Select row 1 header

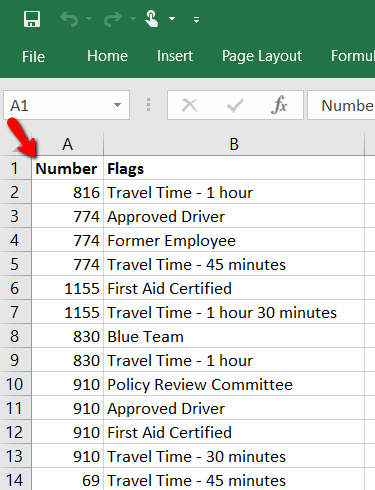pyautogui.click(x=16, y=168)
